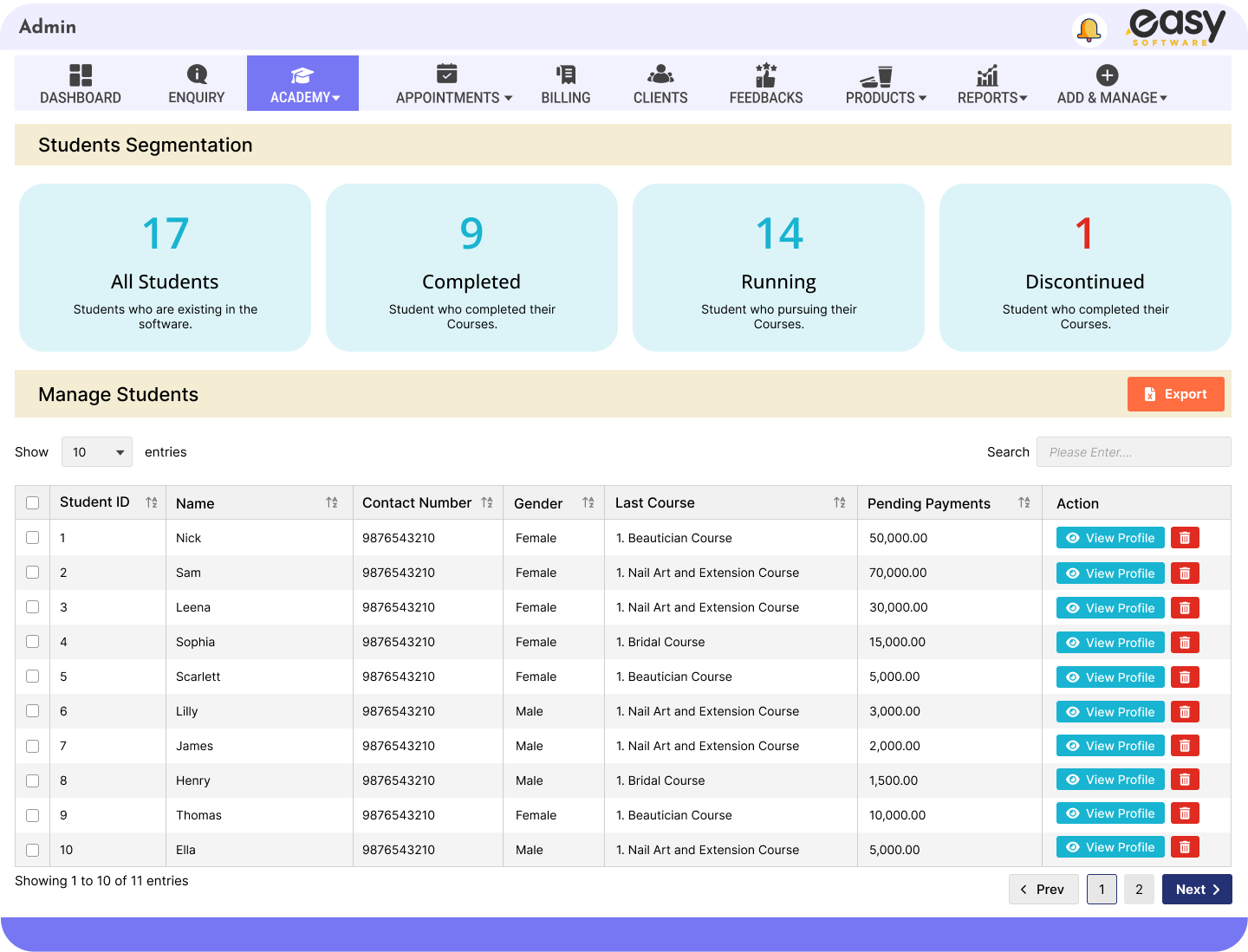The image size is (1248, 952).
Task: Delete student Nick with trash icon
Action: 1185,538
